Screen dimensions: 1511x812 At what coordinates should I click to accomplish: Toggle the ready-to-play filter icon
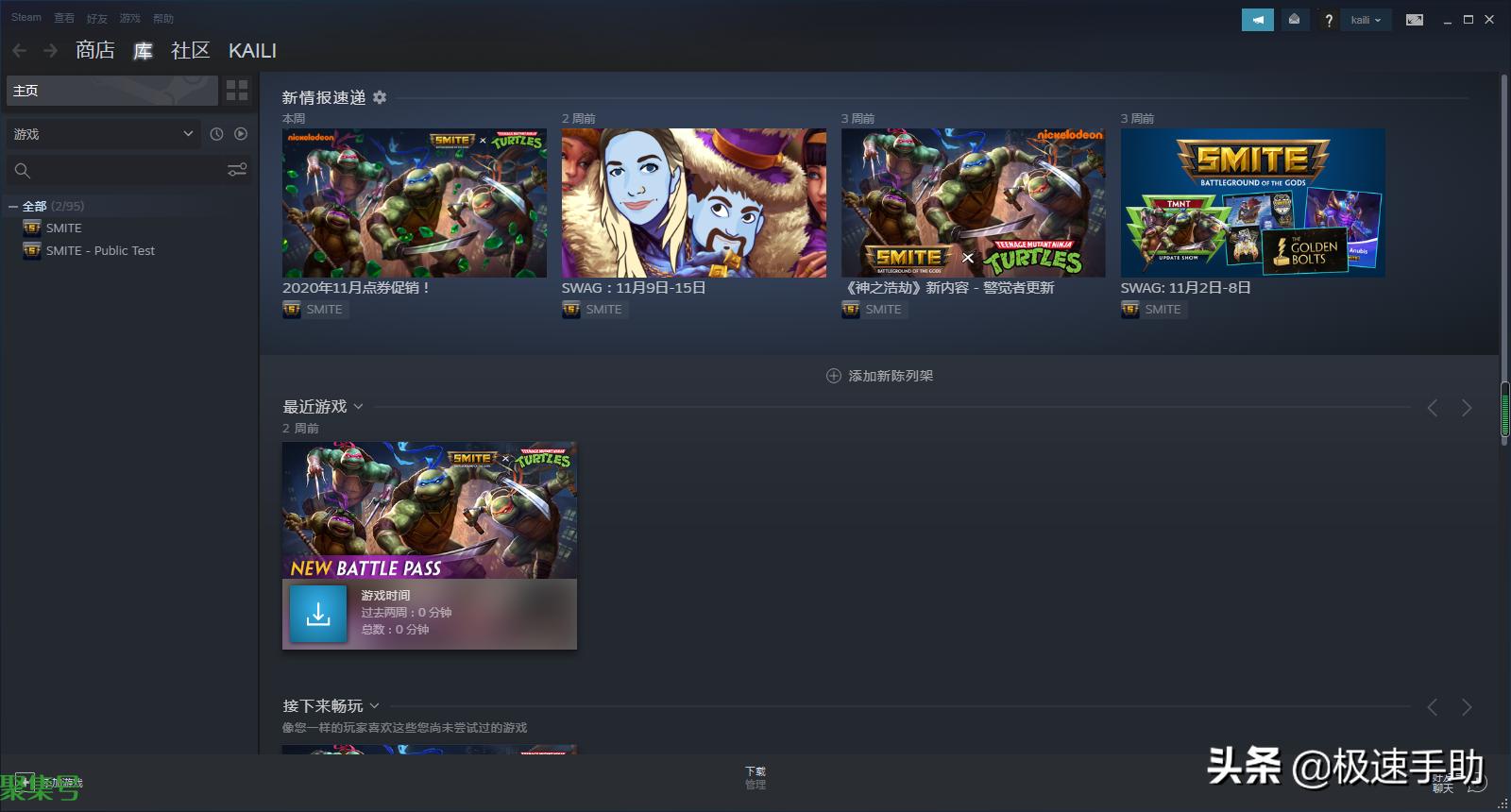(x=241, y=134)
